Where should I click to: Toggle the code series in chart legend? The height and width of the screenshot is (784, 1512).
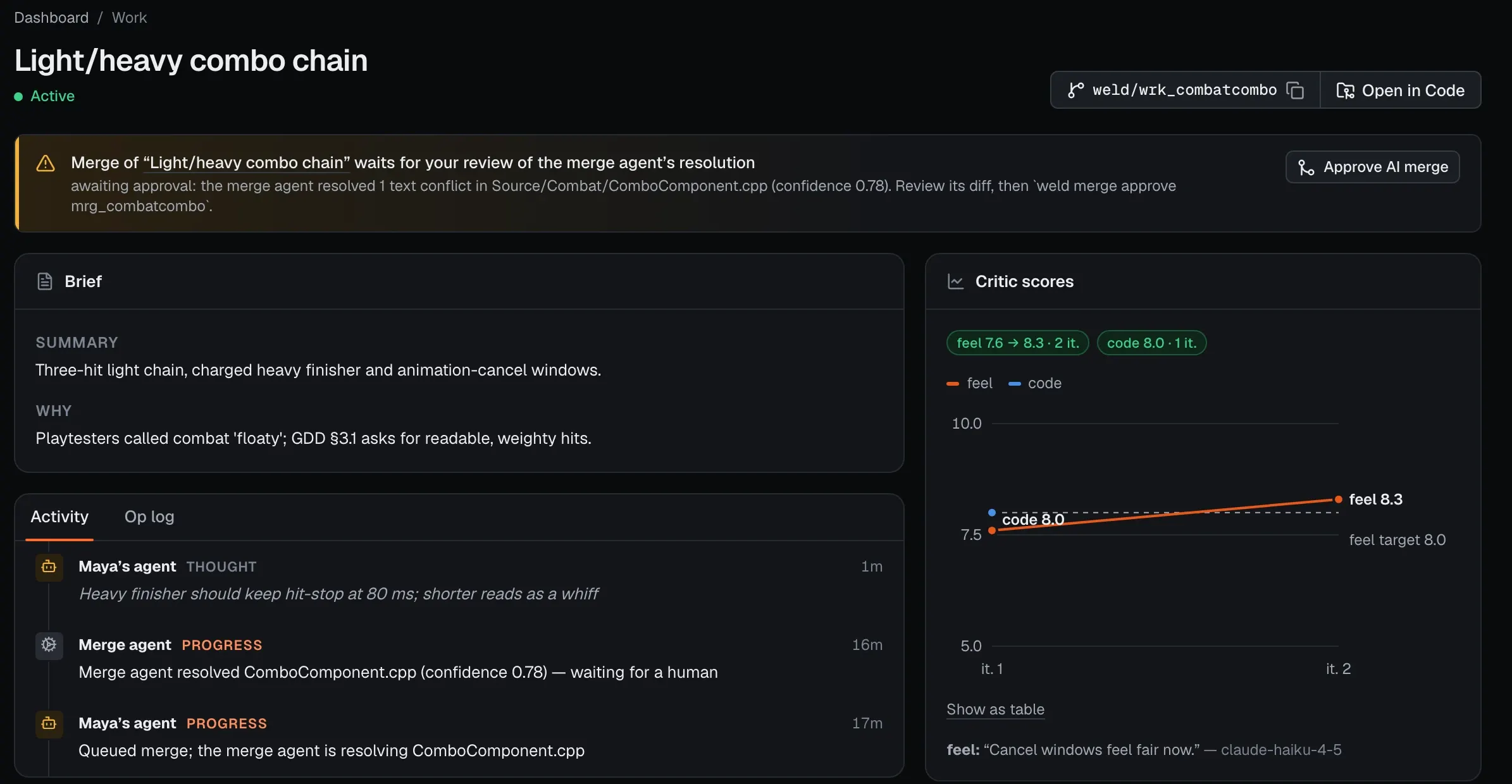point(1034,383)
